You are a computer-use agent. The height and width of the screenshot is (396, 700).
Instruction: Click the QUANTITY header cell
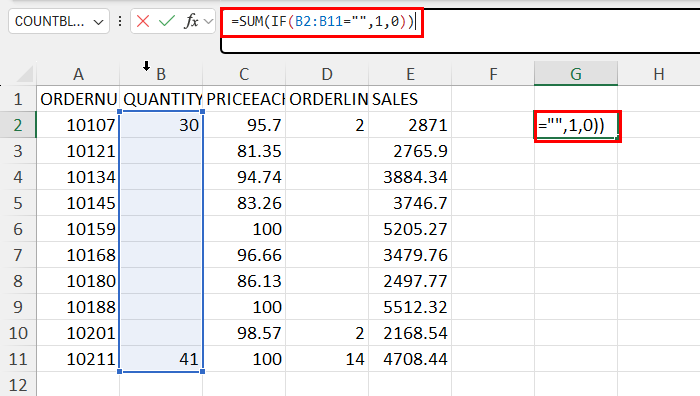click(x=161, y=99)
